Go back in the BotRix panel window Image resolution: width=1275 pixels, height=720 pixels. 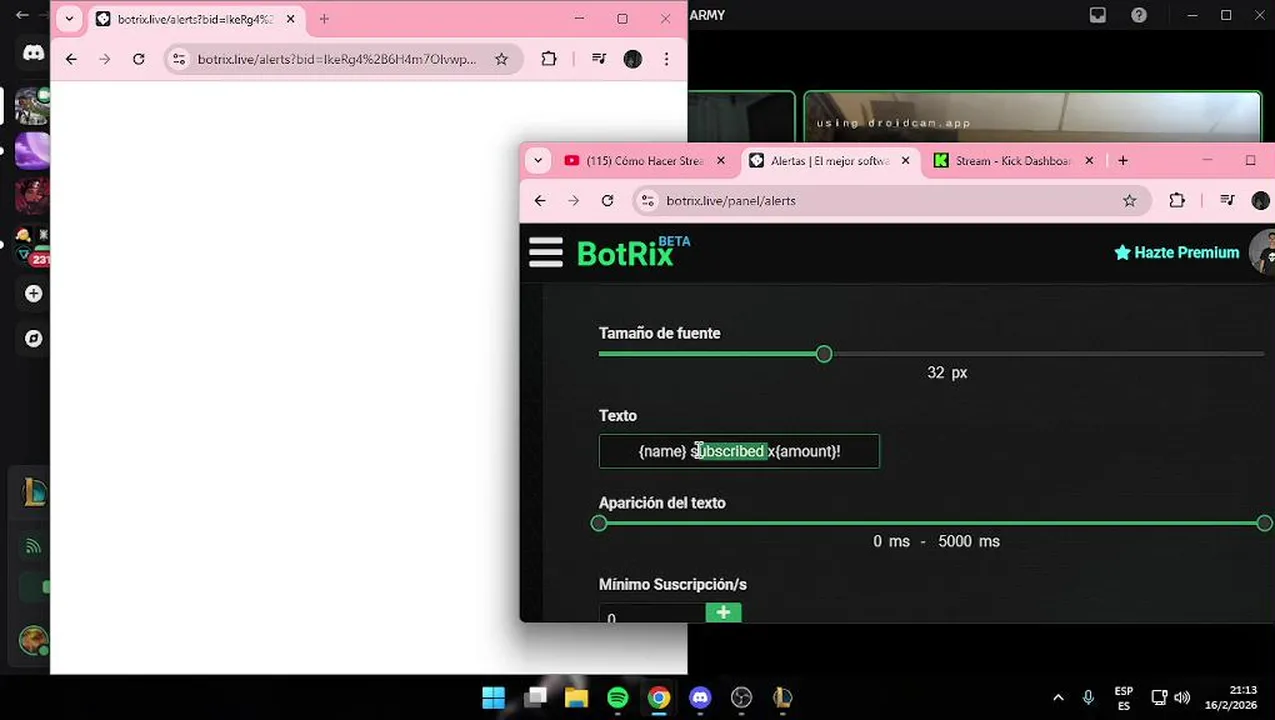tap(540, 200)
